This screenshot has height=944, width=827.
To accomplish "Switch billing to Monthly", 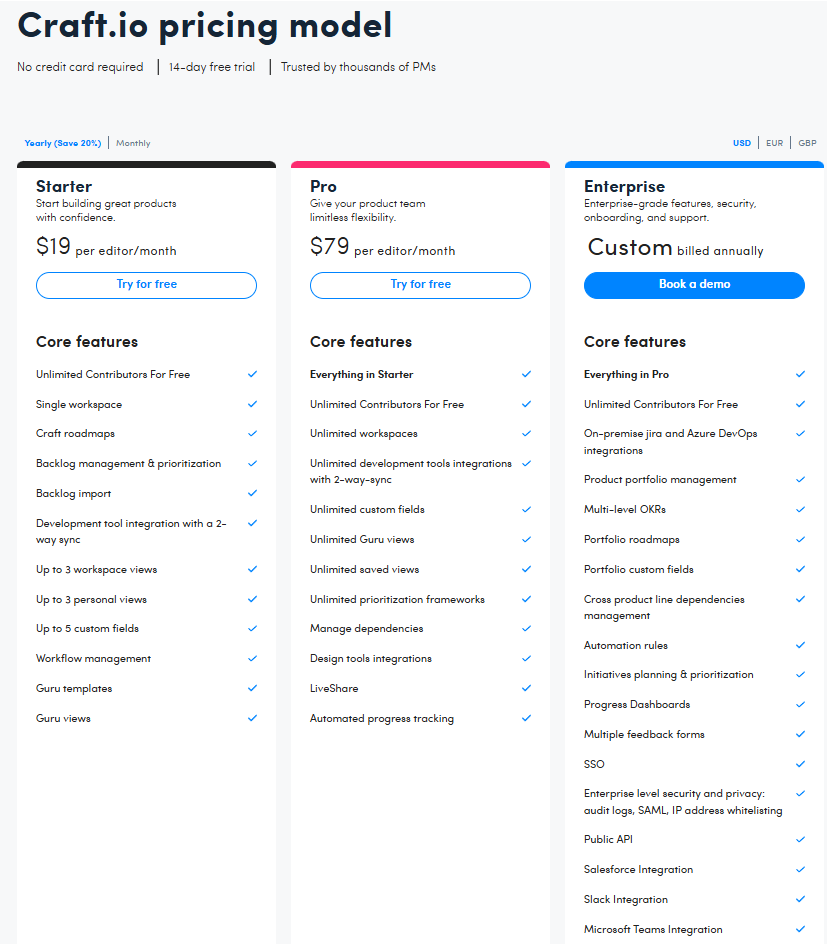I will [133, 142].
